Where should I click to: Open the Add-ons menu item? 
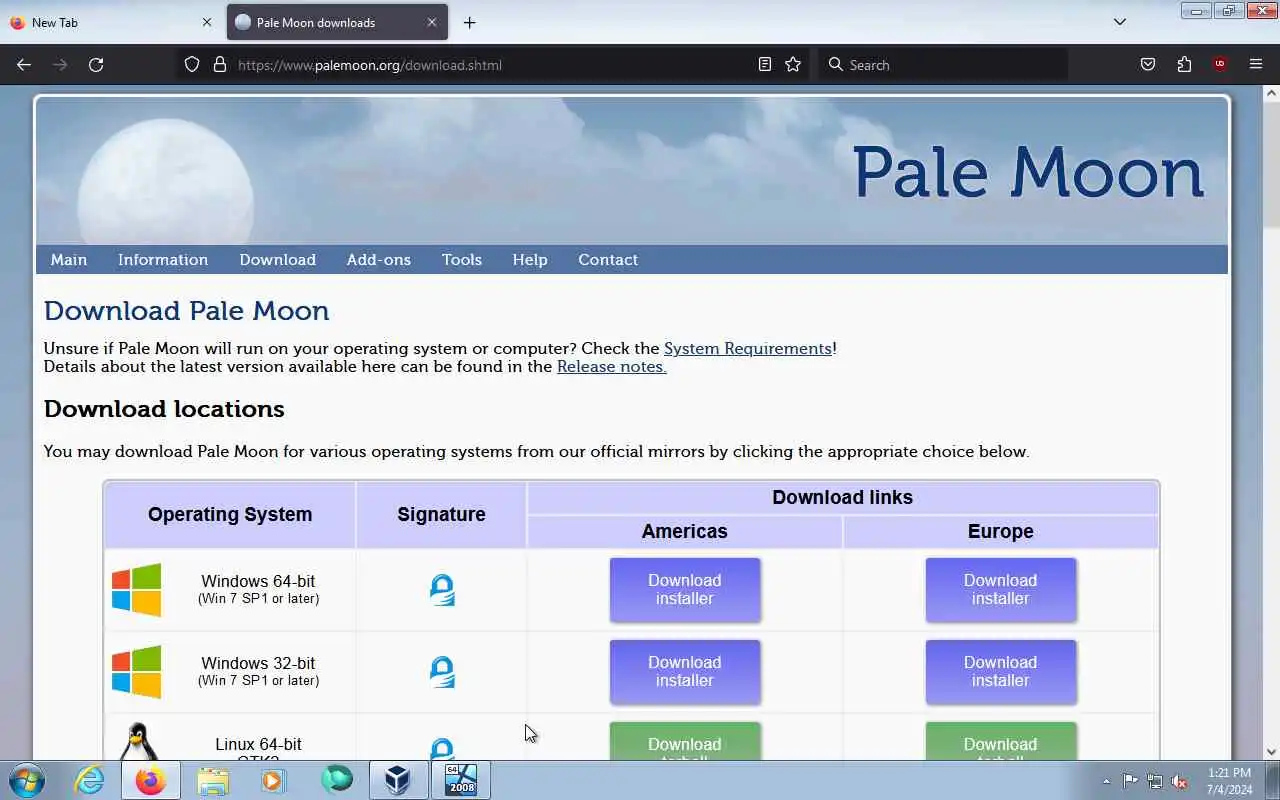(x=379, y=259)
